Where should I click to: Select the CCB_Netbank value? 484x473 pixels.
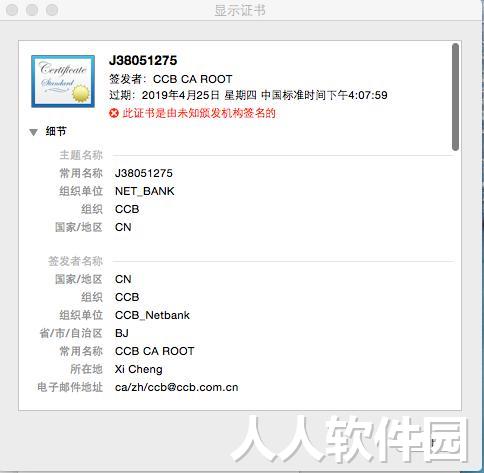coord(152,315)
